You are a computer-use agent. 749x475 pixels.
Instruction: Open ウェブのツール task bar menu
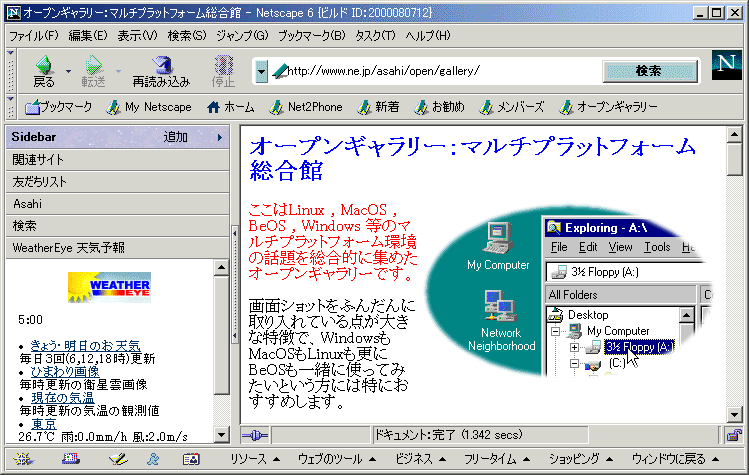[337, 459]
